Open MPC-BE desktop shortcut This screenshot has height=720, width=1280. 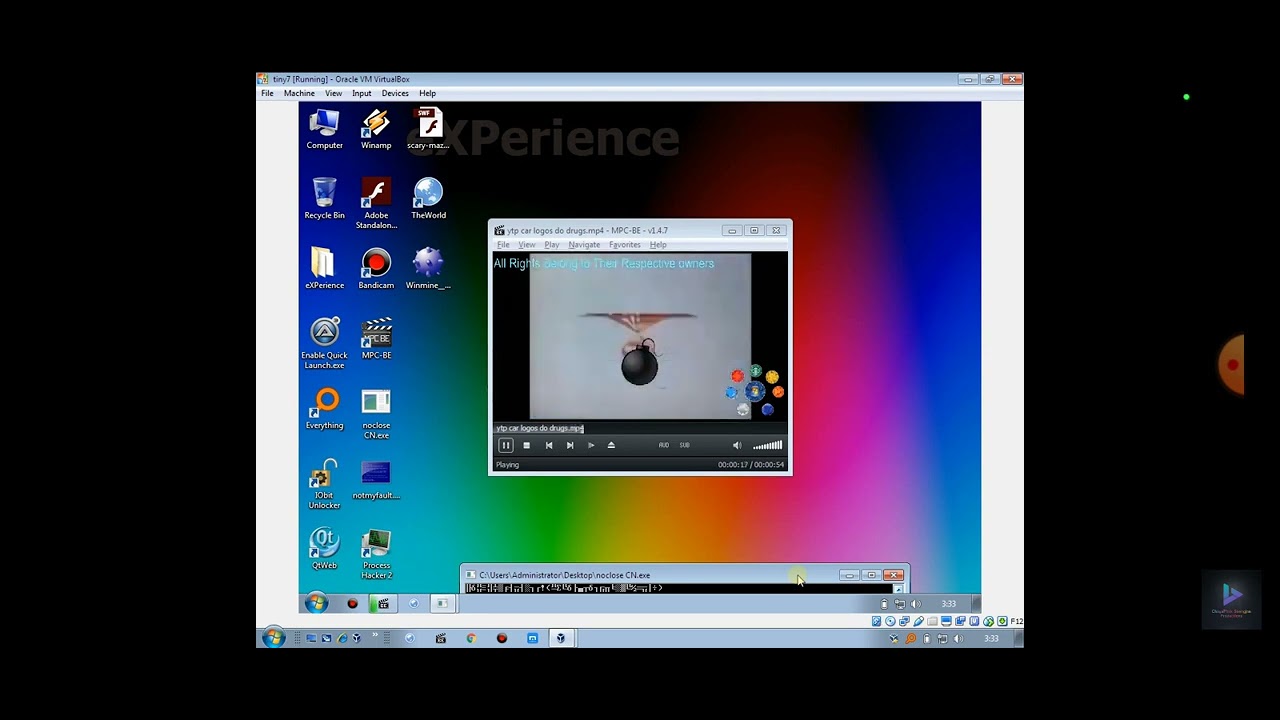pos(376,340)
